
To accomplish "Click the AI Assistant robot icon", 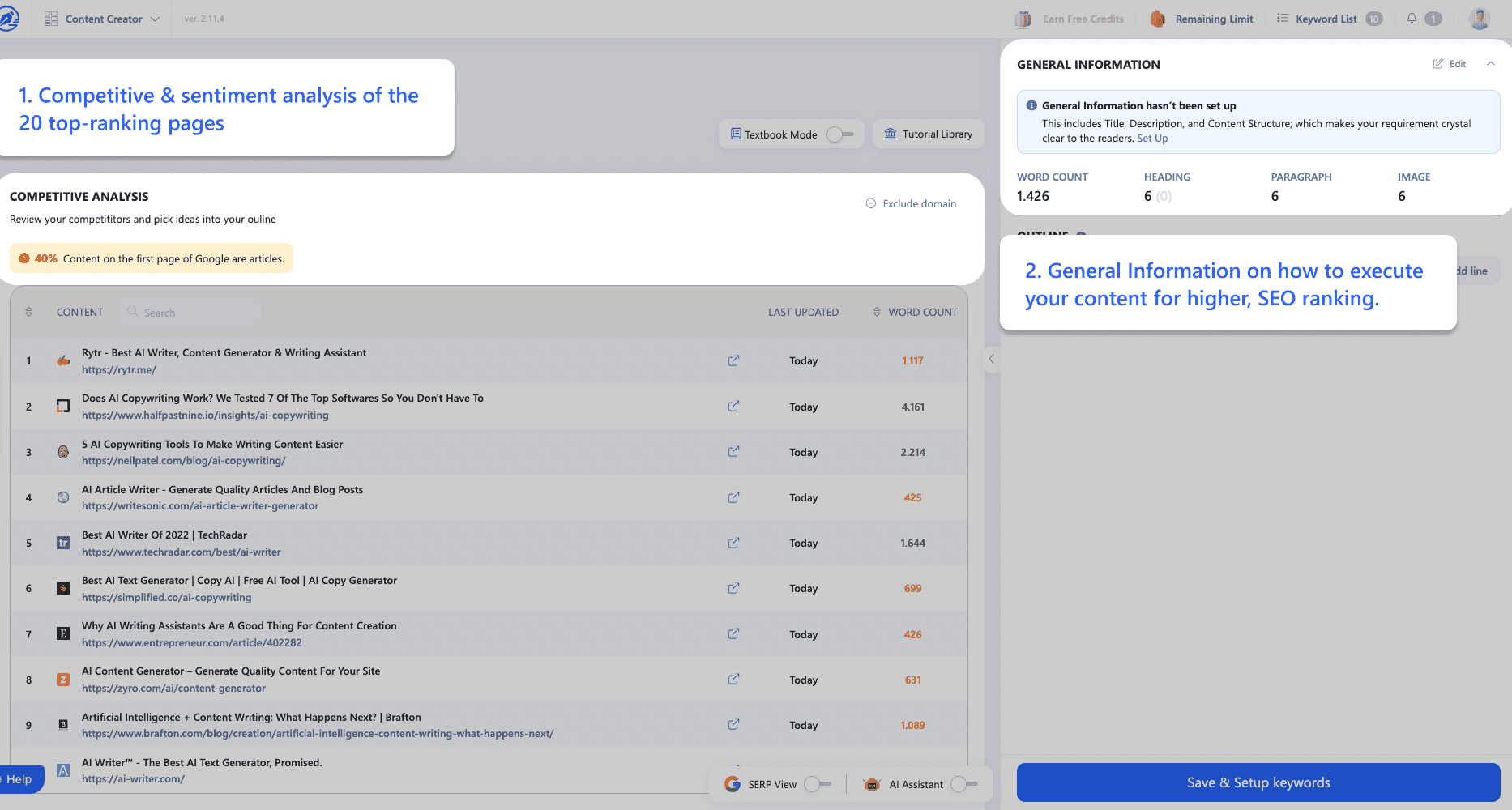I will (x=872, y=784).
